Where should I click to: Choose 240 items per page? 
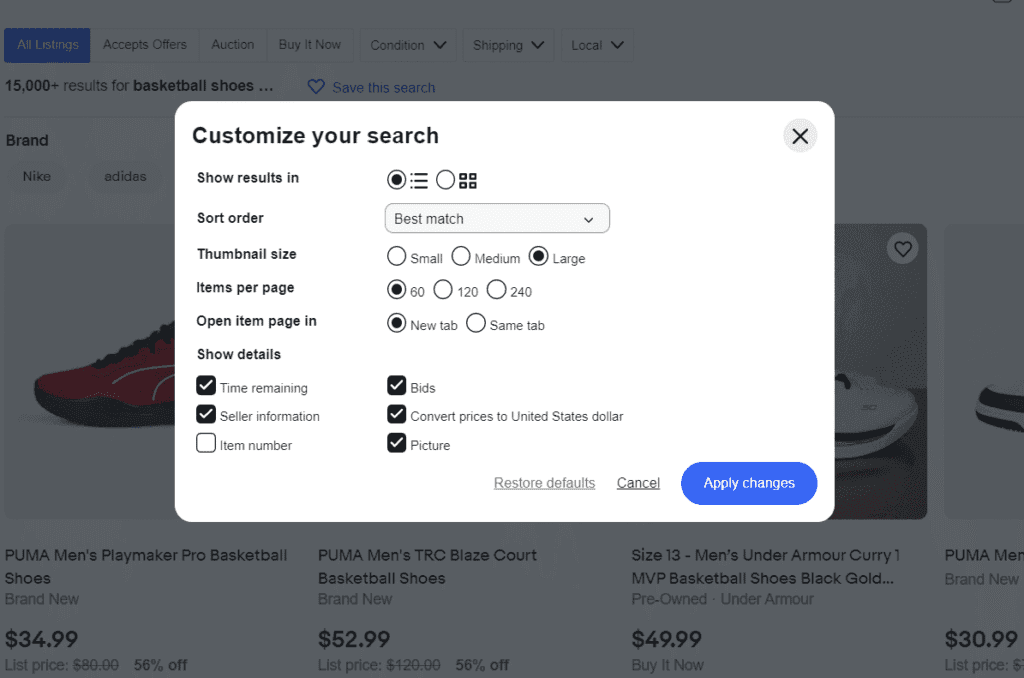(496, 289)
